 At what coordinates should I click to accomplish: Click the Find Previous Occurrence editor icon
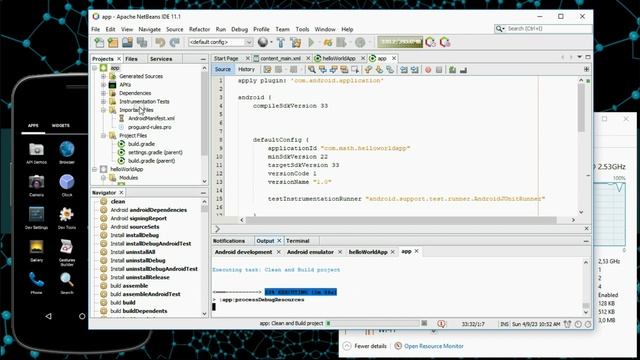coord(323,70)
